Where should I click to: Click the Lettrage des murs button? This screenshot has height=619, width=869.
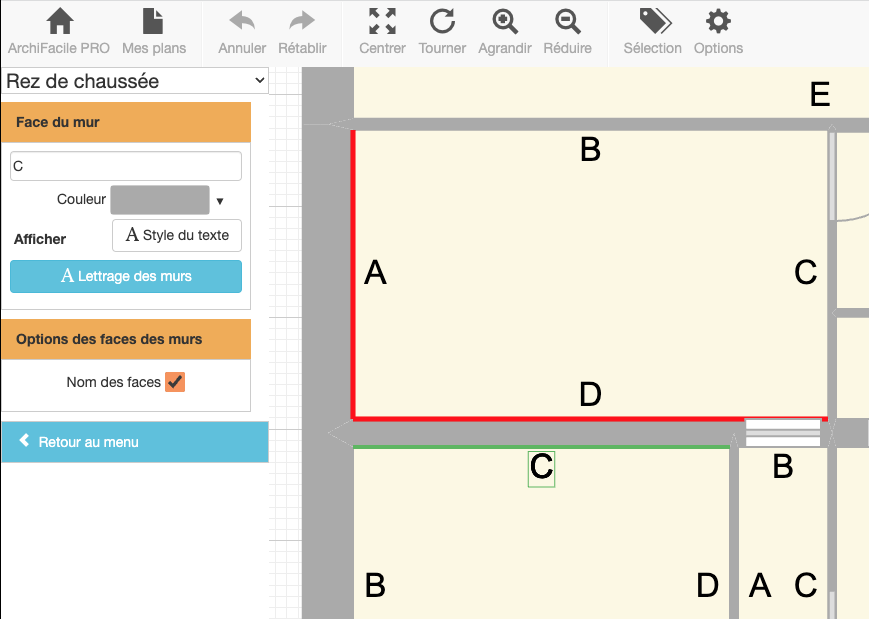pos(126,276)
